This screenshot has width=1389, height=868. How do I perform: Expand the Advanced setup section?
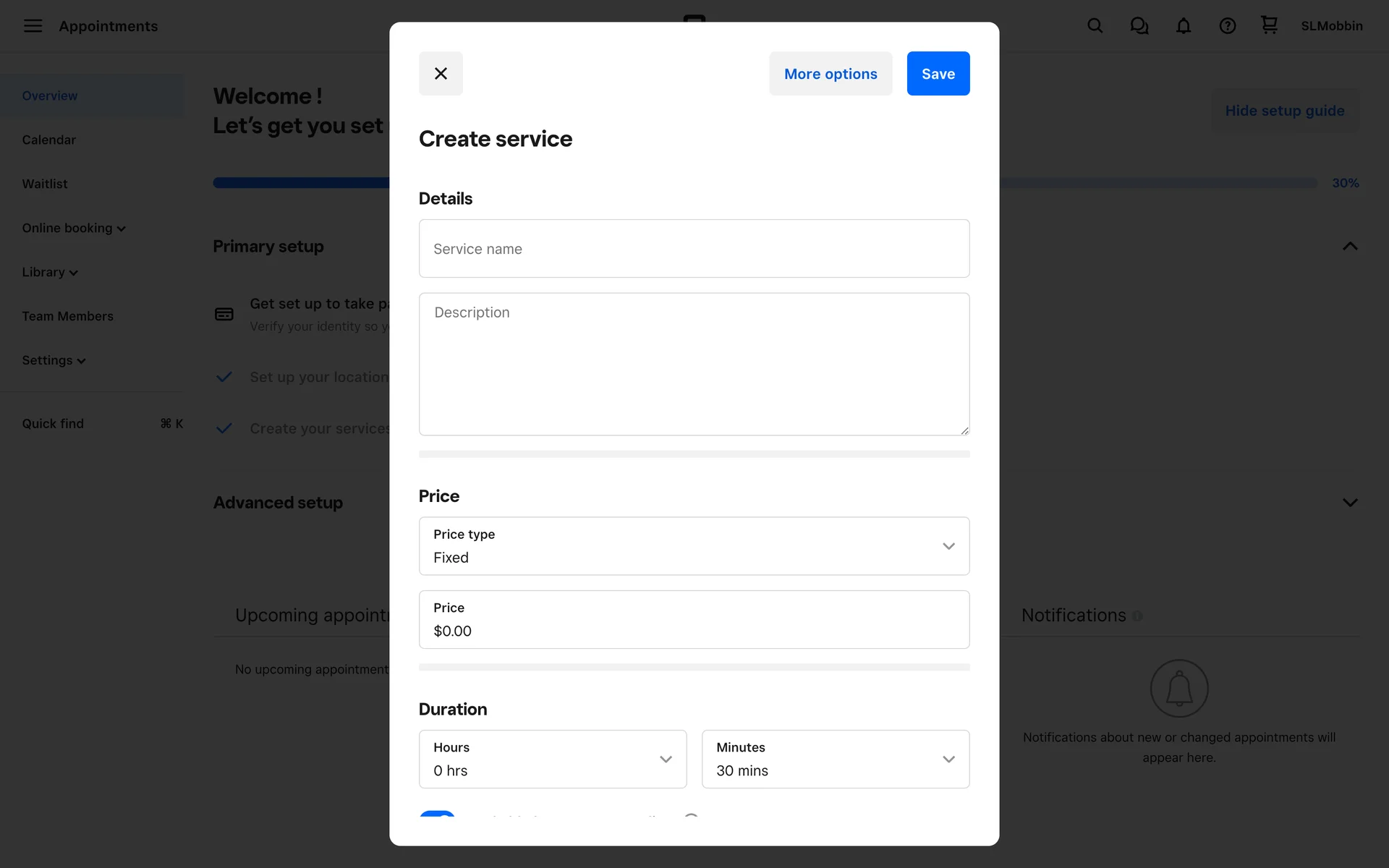1349,503
